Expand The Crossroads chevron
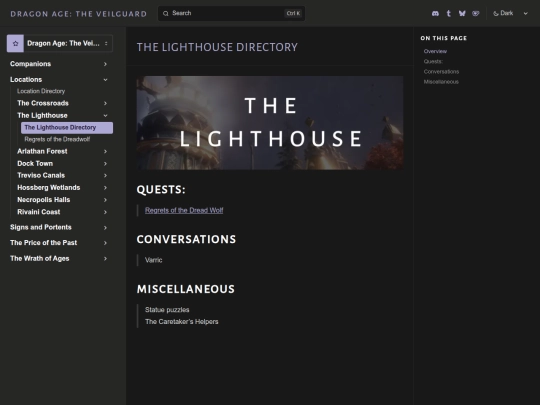This screenshot has width=540, height=405. click(105, 103)
